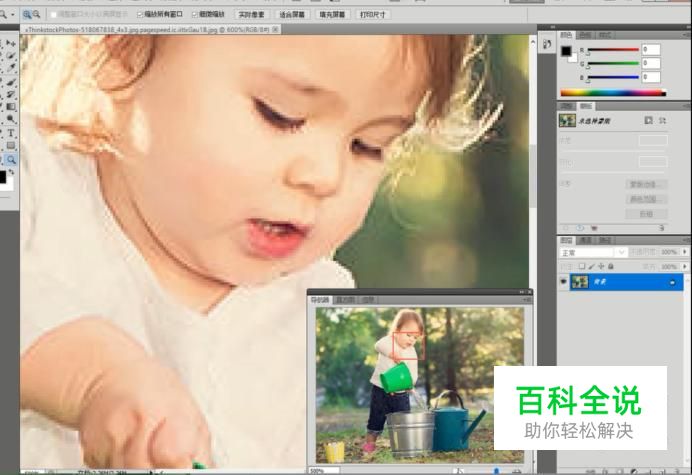Switch to the 色板 tab

[585, 34]
